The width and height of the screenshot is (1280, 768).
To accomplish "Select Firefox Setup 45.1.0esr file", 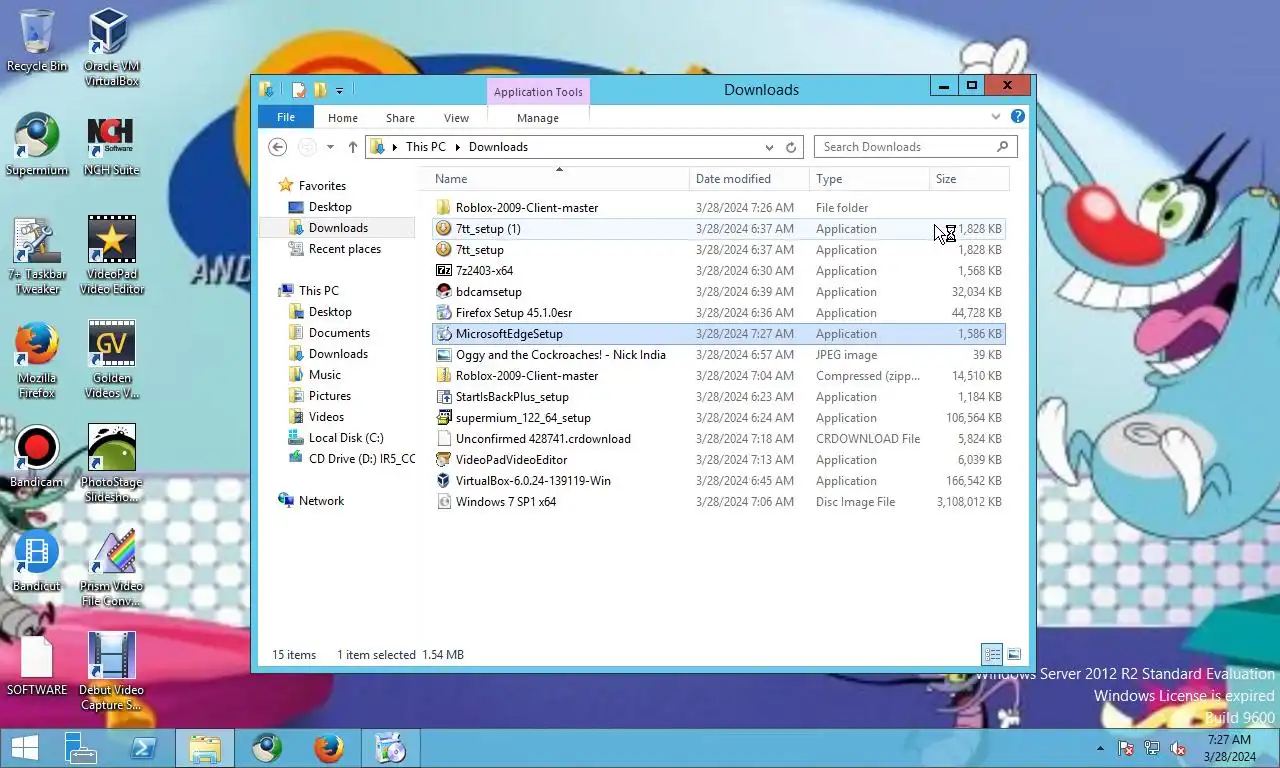I will pos(718,313).
